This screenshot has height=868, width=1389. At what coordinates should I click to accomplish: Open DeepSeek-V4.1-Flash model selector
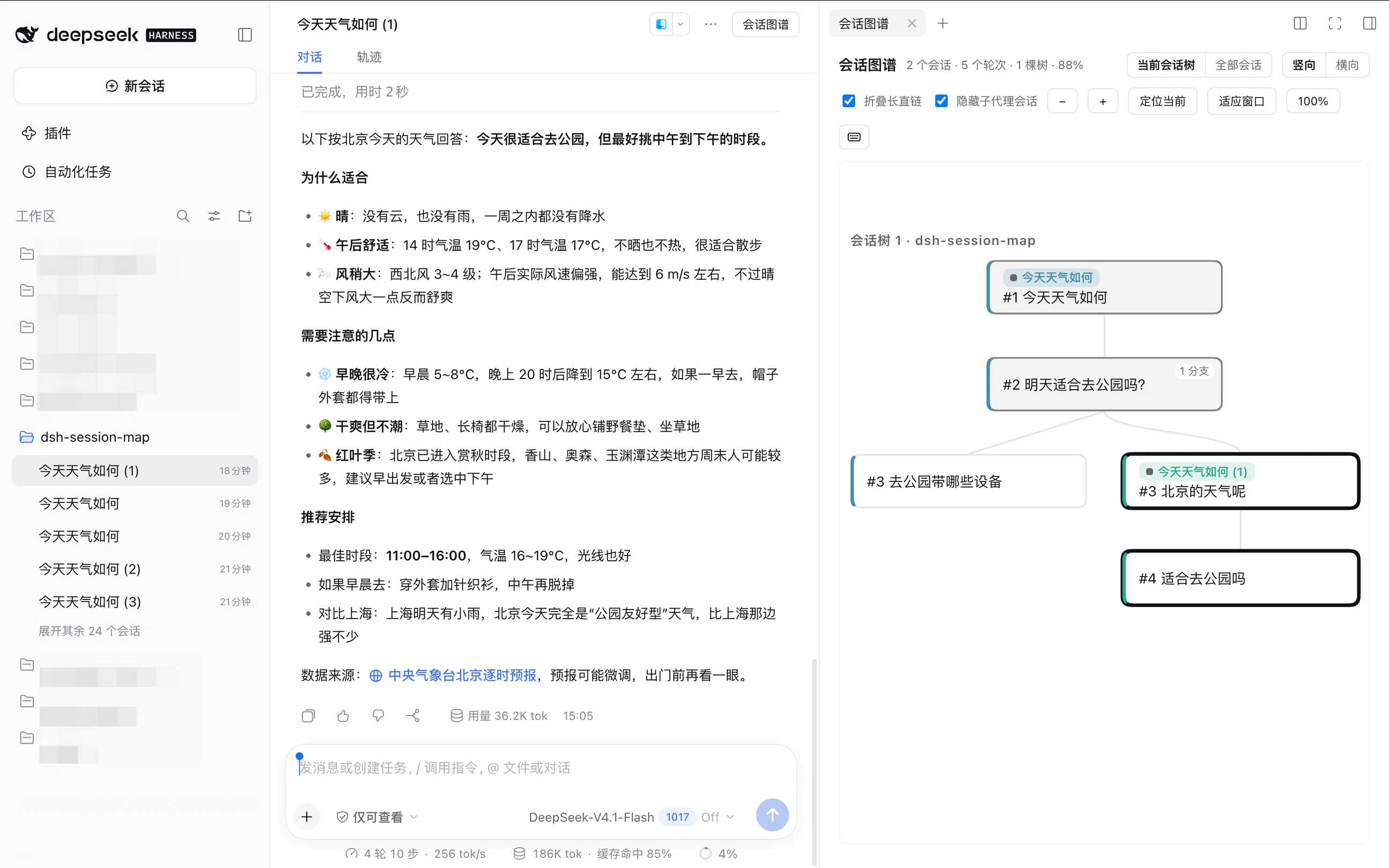(592, 817)
